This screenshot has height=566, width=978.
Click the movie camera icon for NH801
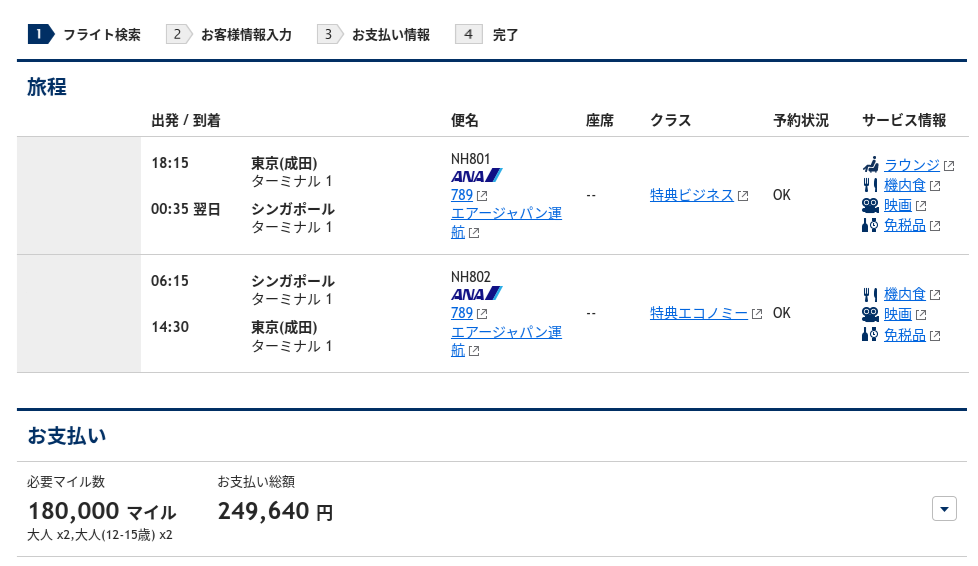pyautogui.click(x=871, y=205)
